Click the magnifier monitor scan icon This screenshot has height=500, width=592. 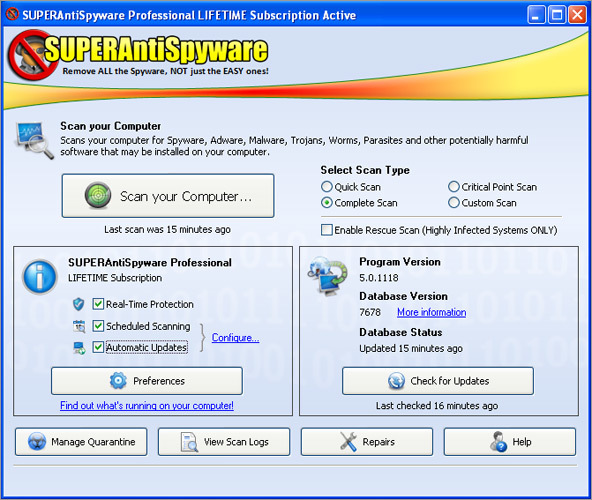click(34, 140)
